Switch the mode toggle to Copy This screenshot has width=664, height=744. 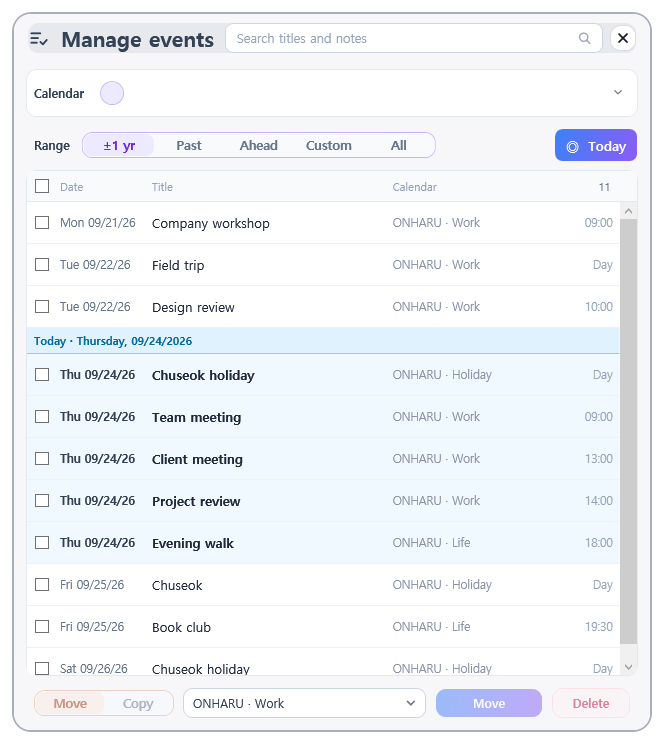138,703
